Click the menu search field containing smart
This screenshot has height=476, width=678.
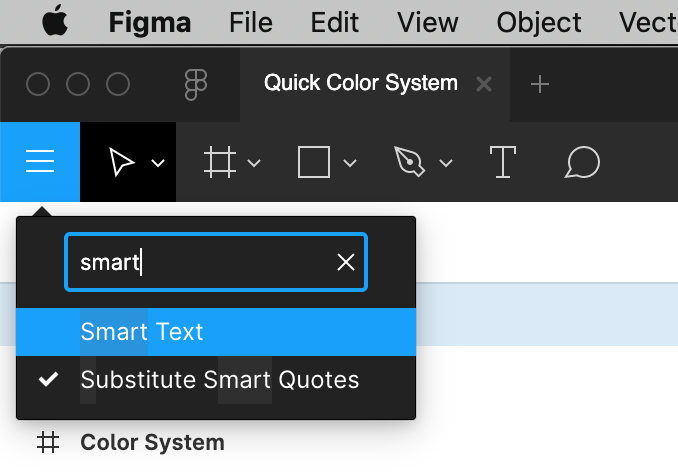(216, 262)
